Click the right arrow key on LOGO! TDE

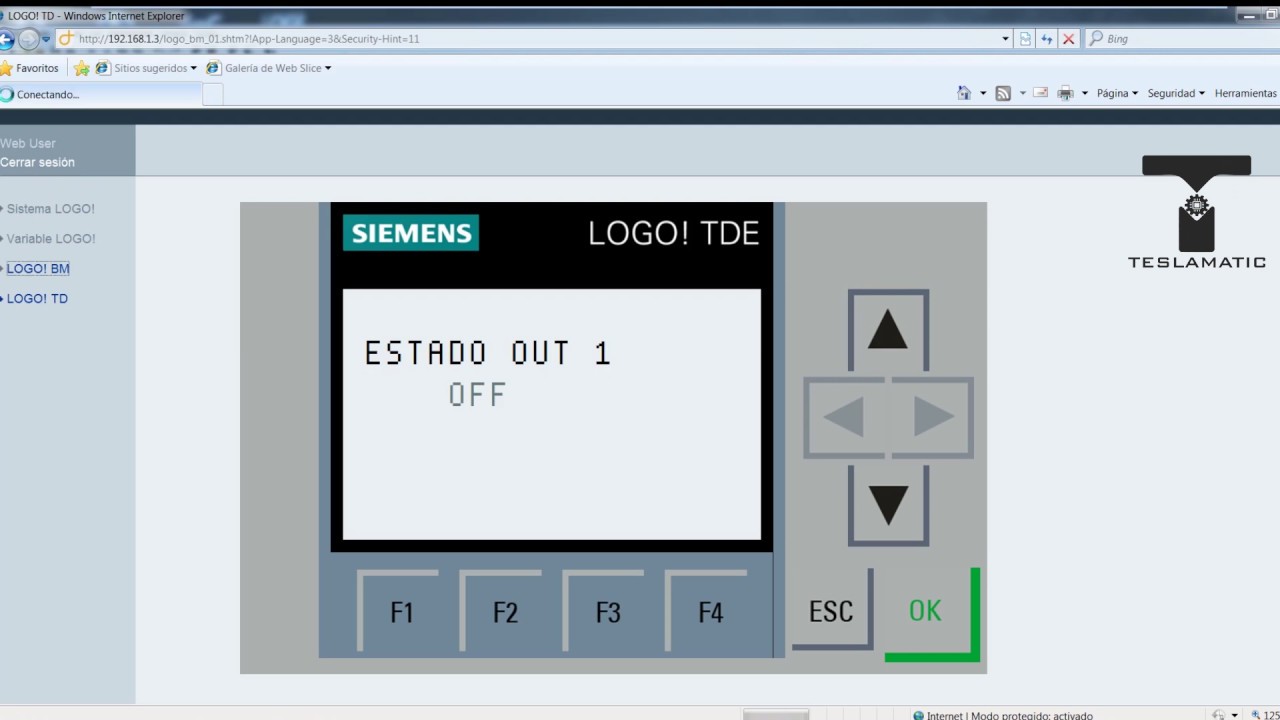[933, 417]
